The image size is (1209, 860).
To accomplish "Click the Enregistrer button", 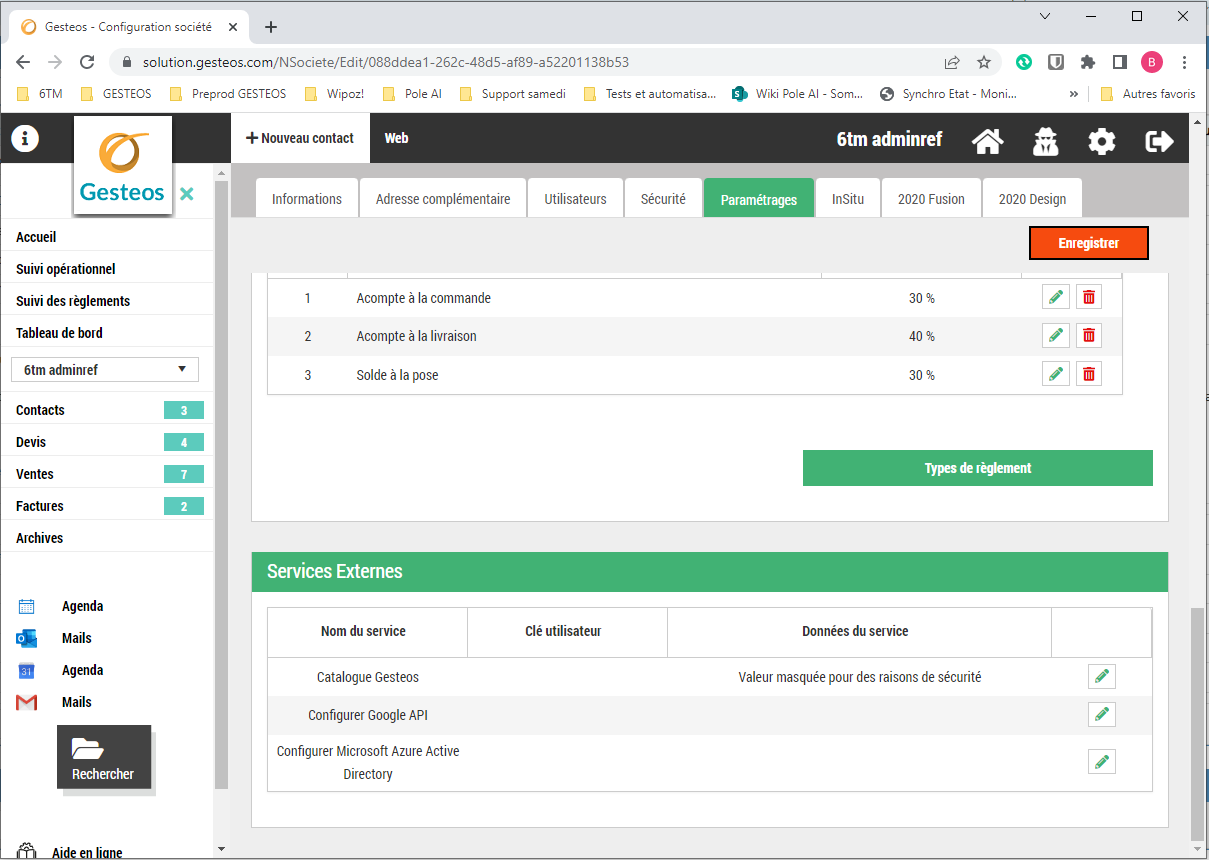I will (x=1088, y=243).
